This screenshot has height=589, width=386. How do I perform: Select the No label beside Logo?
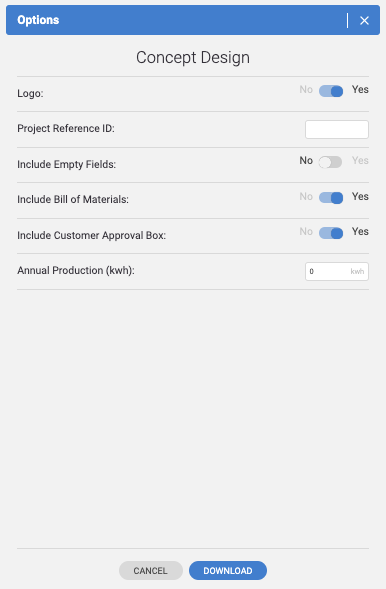click(306, 89)
